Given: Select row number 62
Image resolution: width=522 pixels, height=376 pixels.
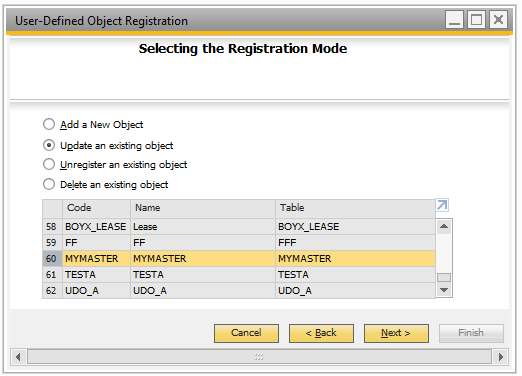Looking at the screenshot, I should pyautogui.click(x=52, y=291).
